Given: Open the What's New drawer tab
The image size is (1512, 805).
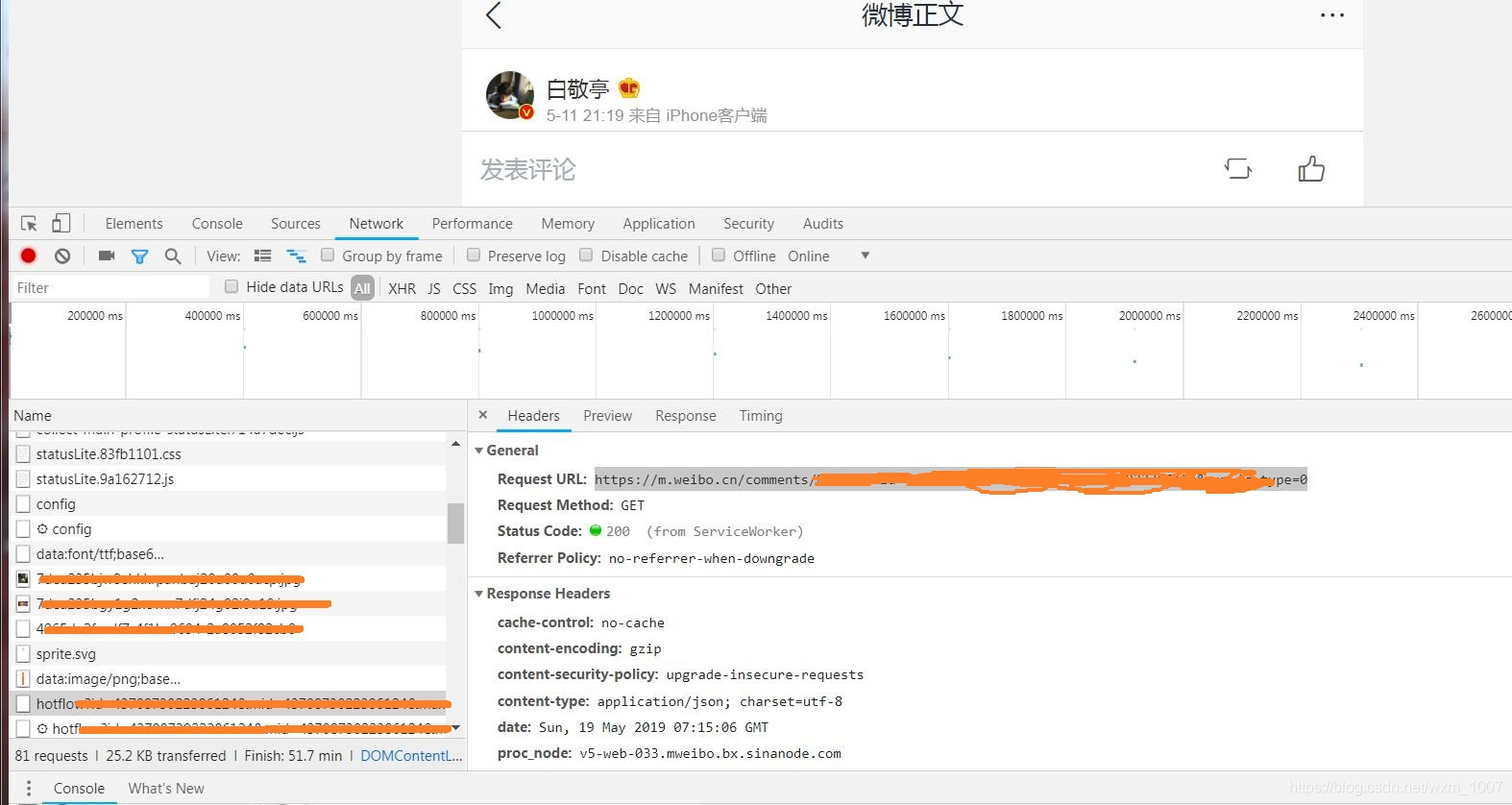Looking at the screenshot, I should click(166, 789).
